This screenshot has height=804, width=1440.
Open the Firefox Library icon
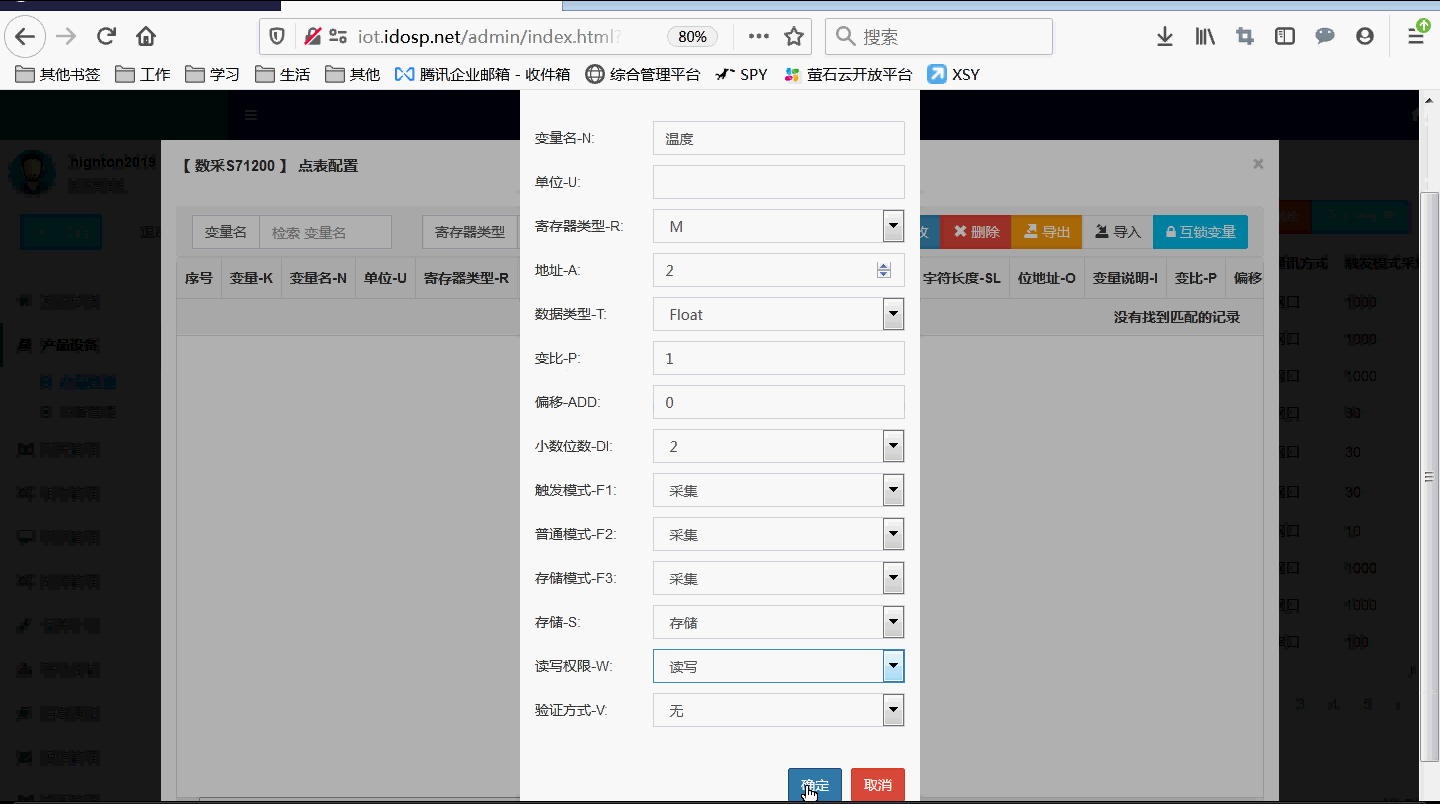(1204, 36)
